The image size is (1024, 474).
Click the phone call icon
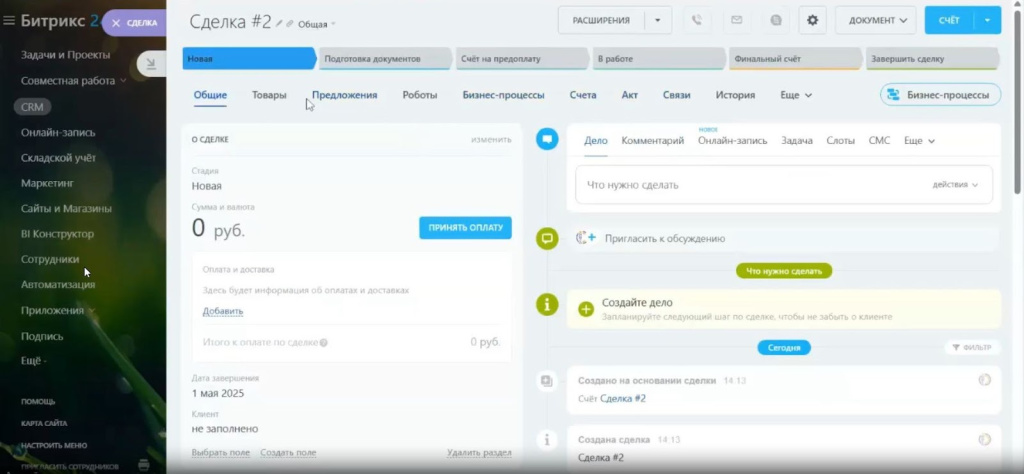[x=697, y=20]
